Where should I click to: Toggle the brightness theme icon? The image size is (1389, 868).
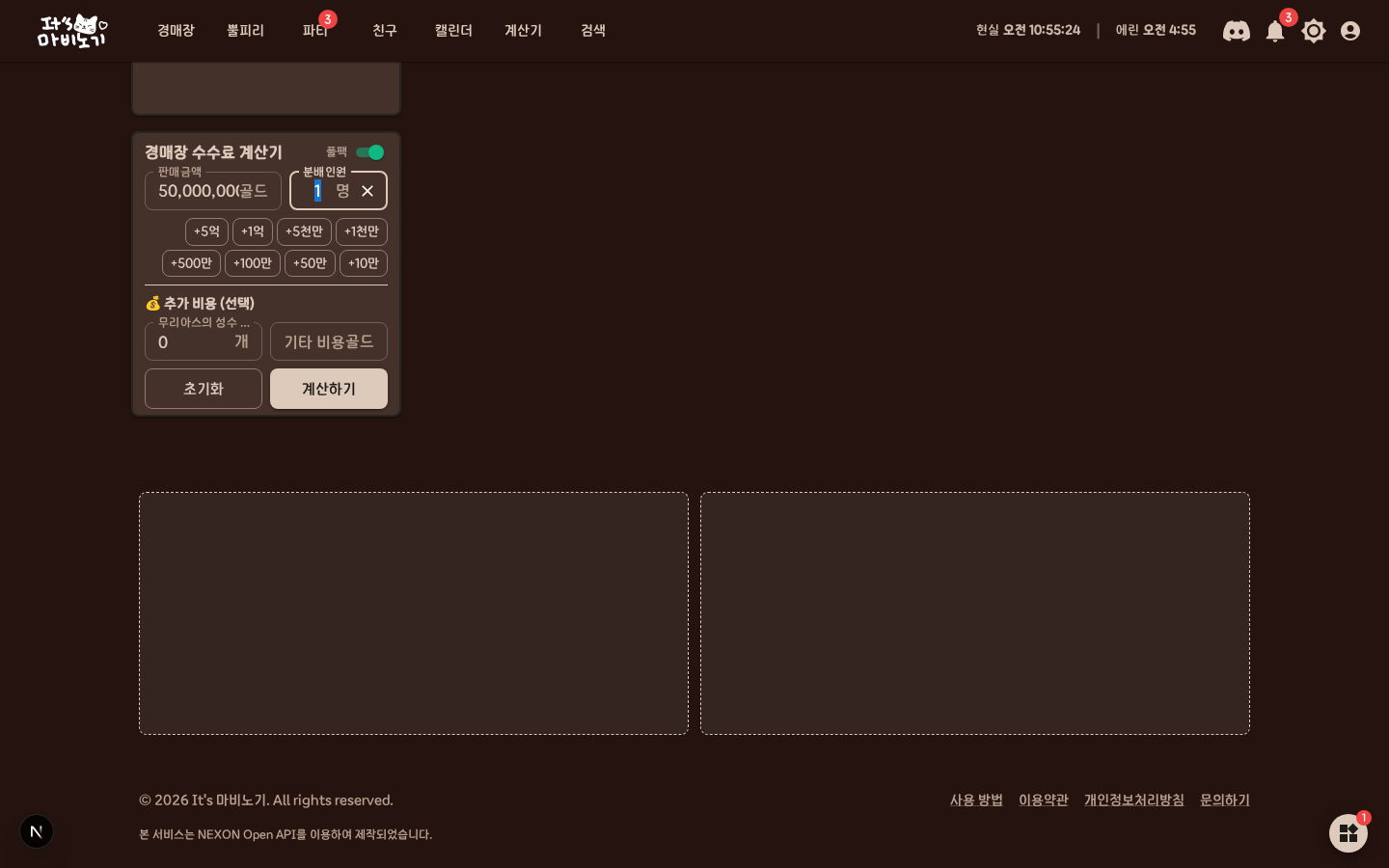coord(1314,31)
